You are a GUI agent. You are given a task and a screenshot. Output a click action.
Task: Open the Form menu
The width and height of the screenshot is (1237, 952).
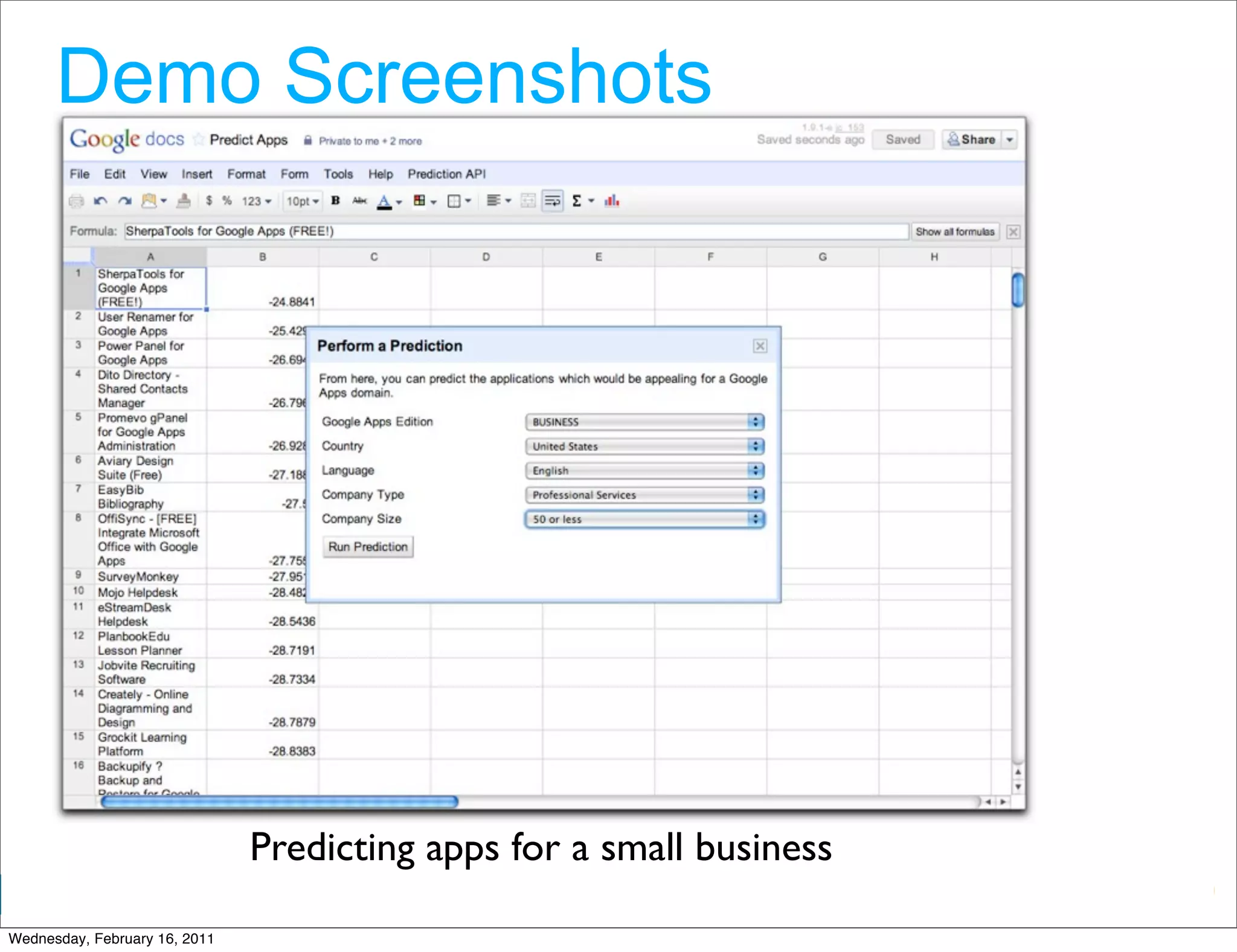(295, 174)
